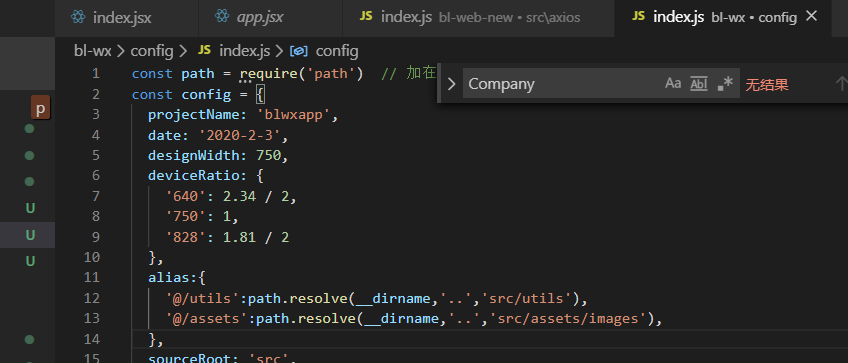Click JS icon on bl-wx index.js tab
848x363 pixels.
tap(639, 17)
